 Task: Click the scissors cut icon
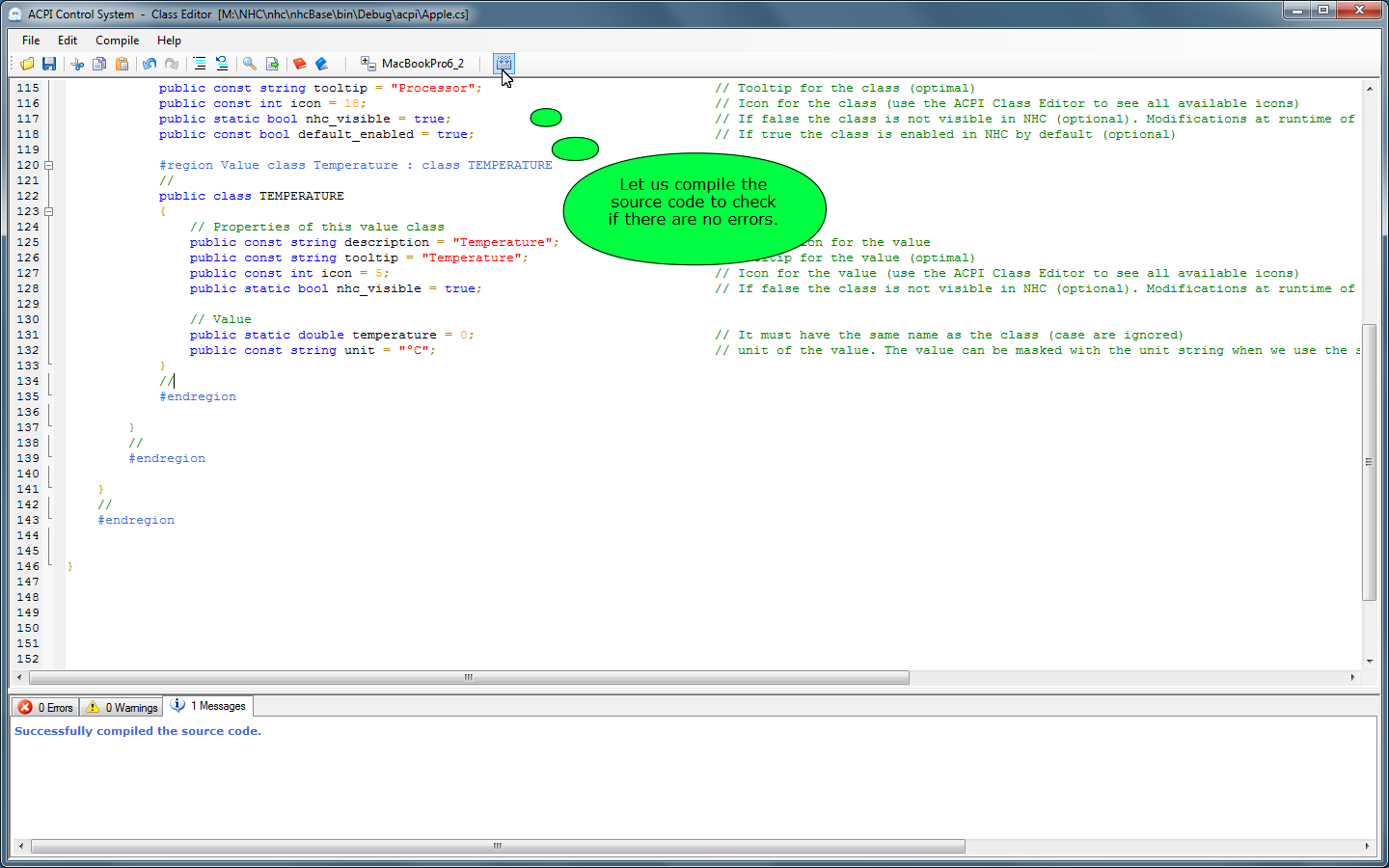click(x=77, y=64)
